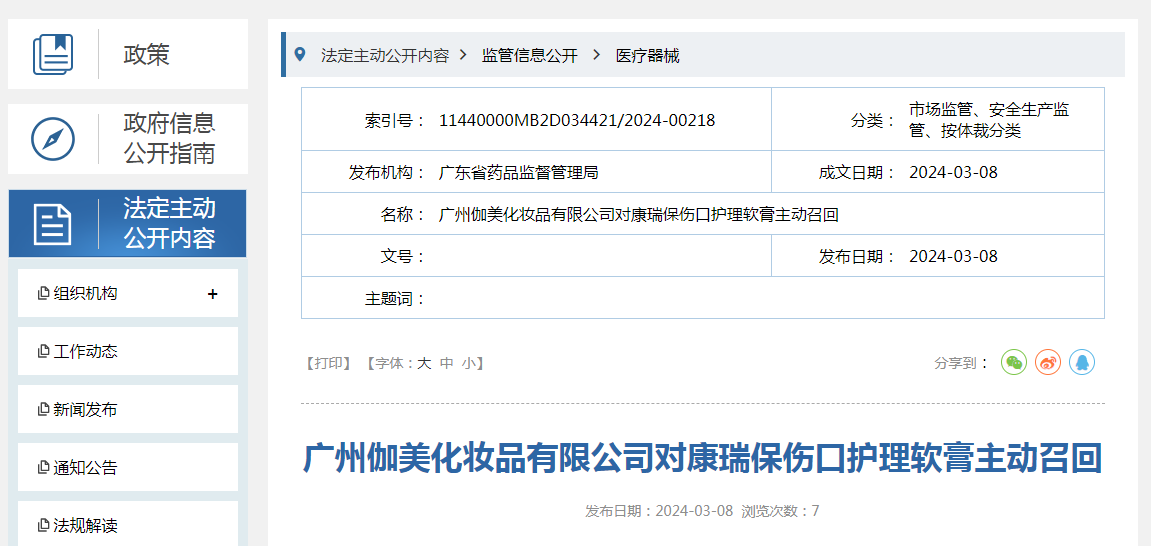Go to 监管信息公开 in breadcrumb

coord(530,56)
